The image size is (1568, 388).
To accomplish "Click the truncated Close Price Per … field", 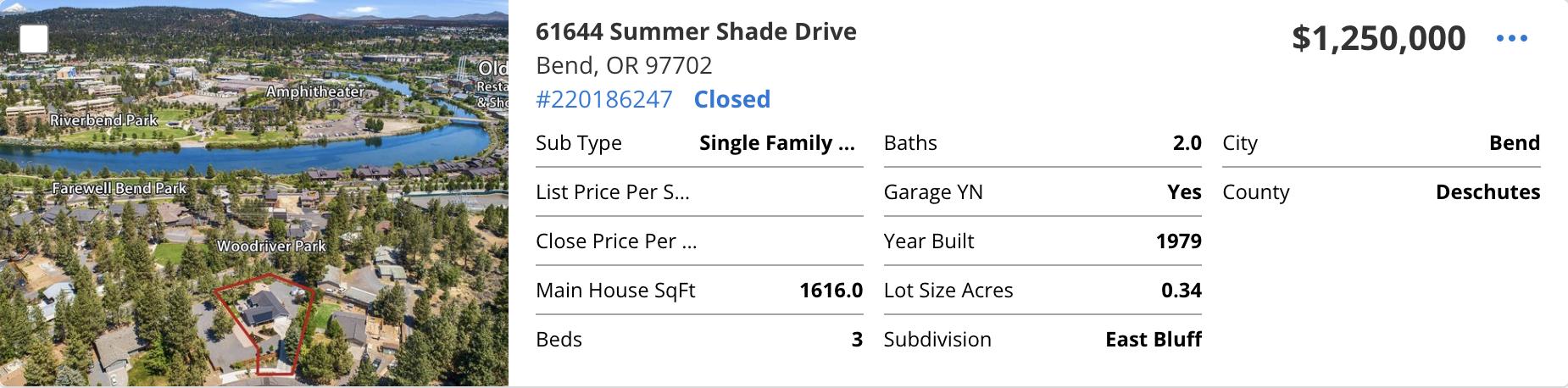I will [x=698, y=241].
